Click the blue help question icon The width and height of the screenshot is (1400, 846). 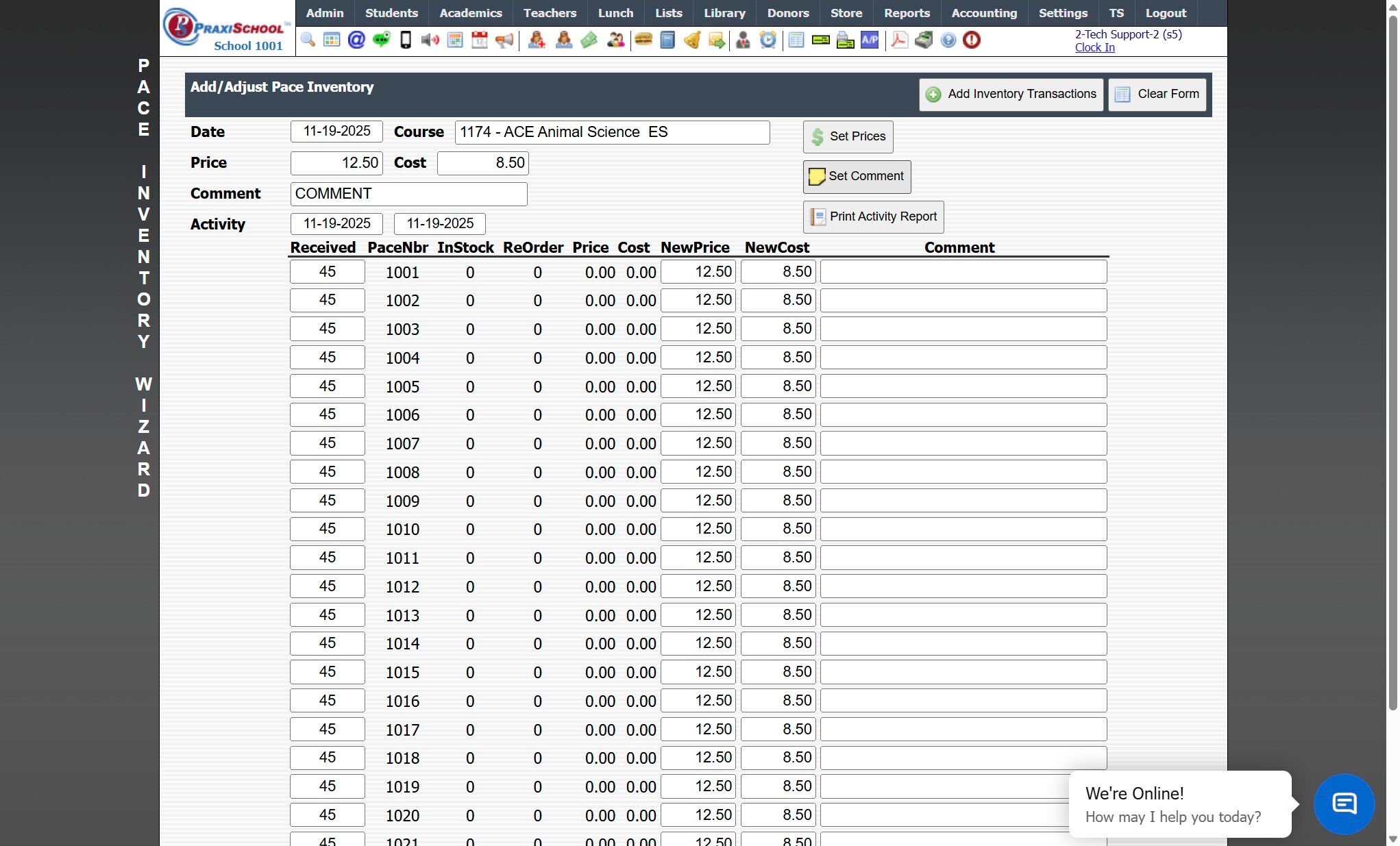(x=948, y=40)
